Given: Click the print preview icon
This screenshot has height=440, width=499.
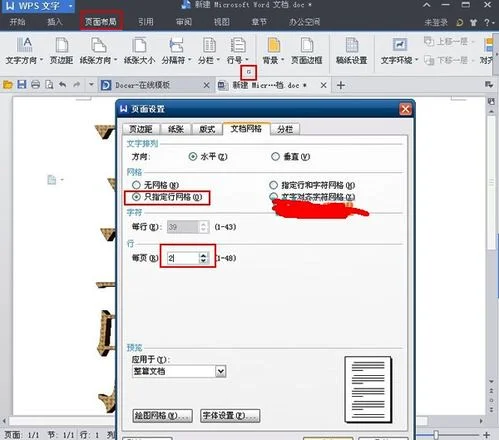Looking at the screenshot, I should click(x=49, y=85).
